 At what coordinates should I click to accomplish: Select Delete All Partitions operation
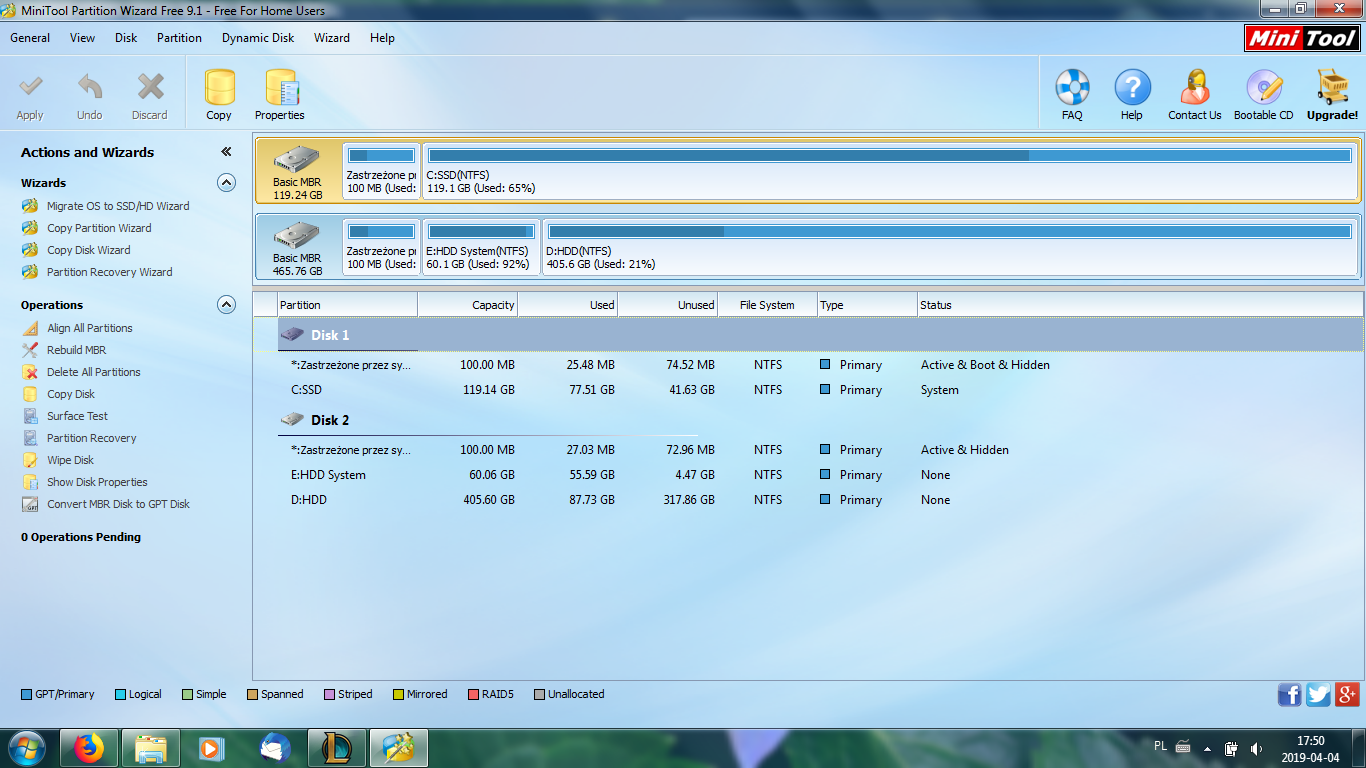[93, 372]
